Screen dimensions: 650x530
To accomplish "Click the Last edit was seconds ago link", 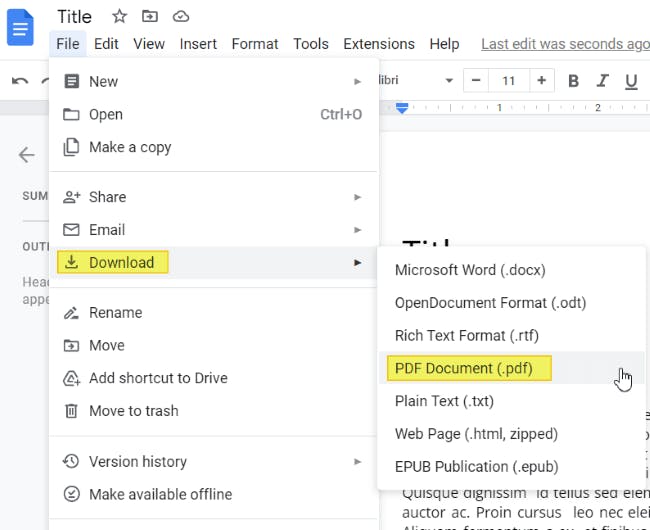I will pos(565,44).
